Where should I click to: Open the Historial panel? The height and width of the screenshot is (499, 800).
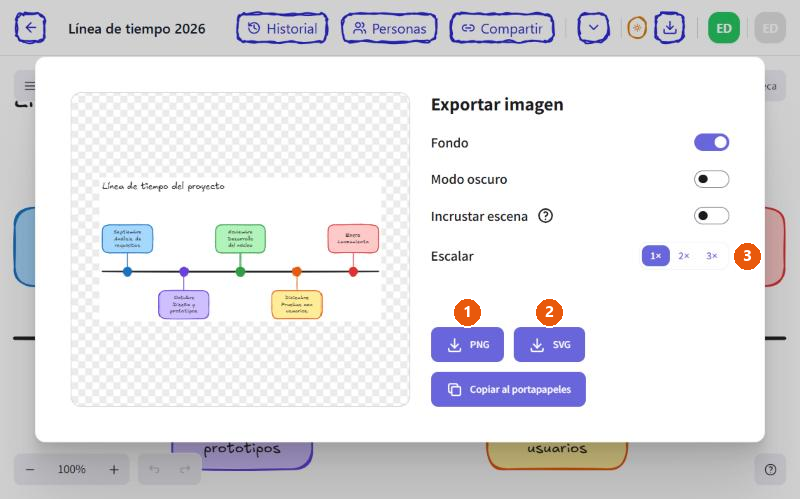click(x=282, y=29)
